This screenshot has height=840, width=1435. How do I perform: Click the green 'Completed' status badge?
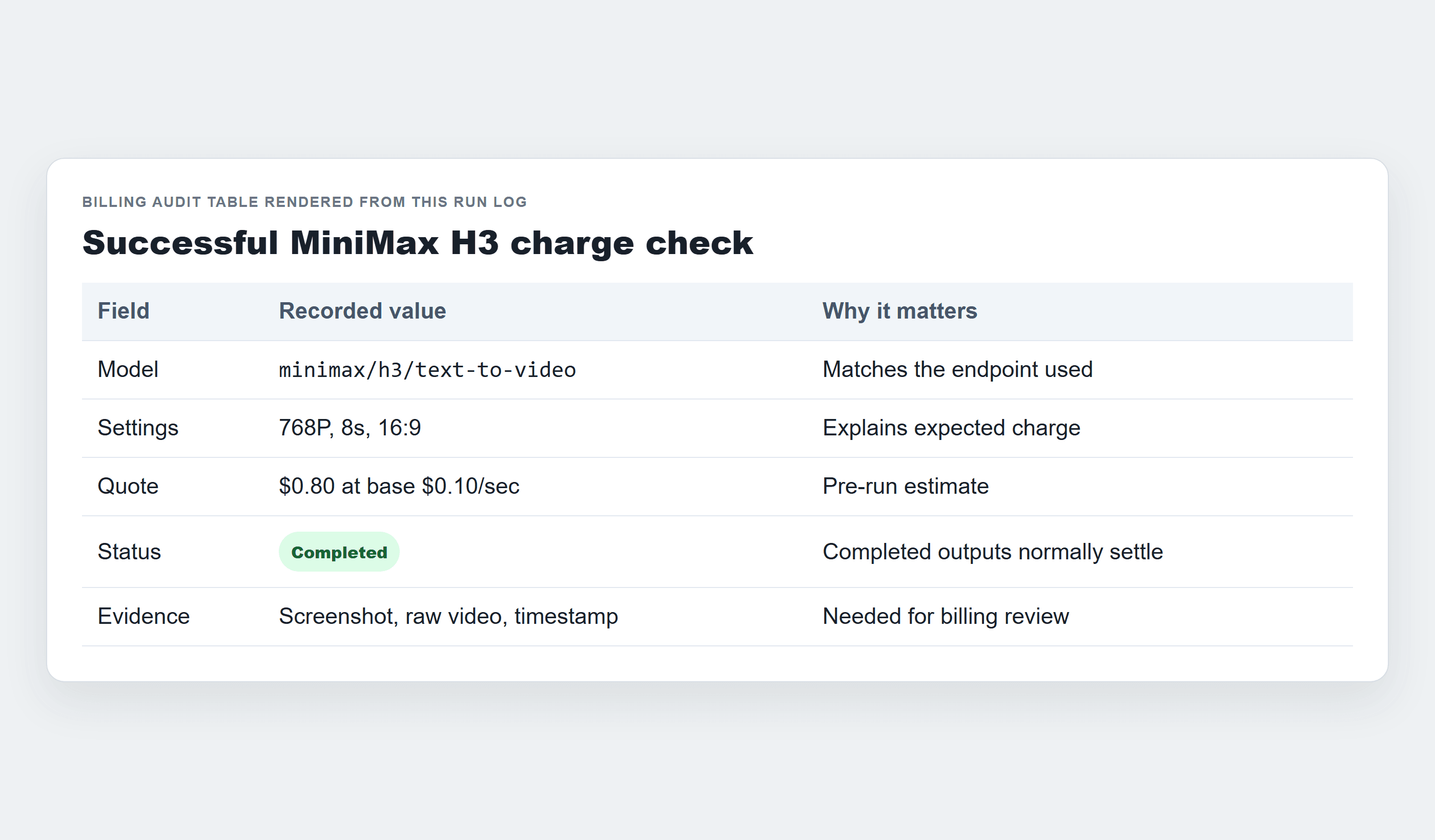339,552
